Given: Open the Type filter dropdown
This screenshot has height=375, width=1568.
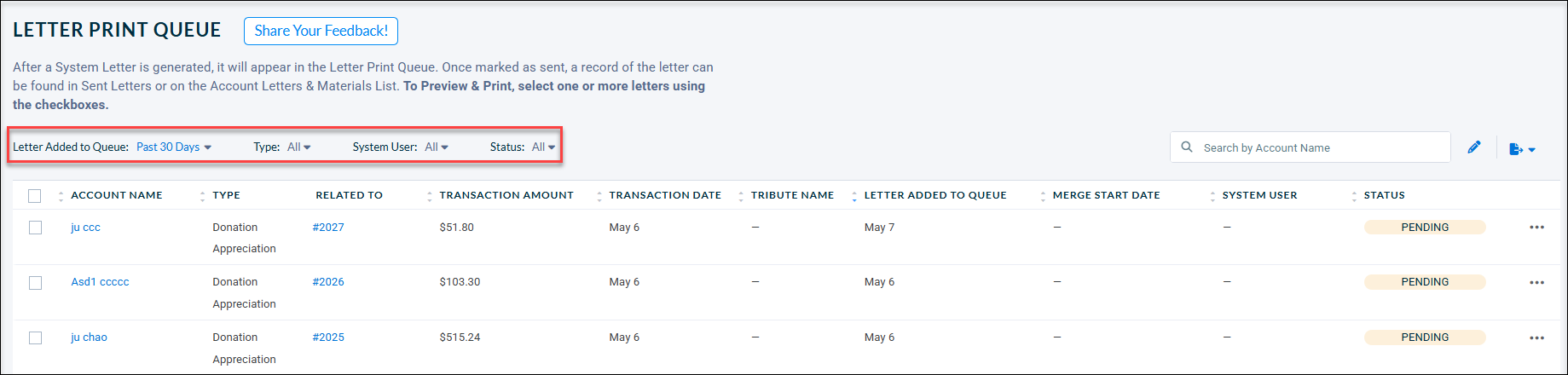Looking at the screenshot, I should pyautogui.click(x=298, y=147).
